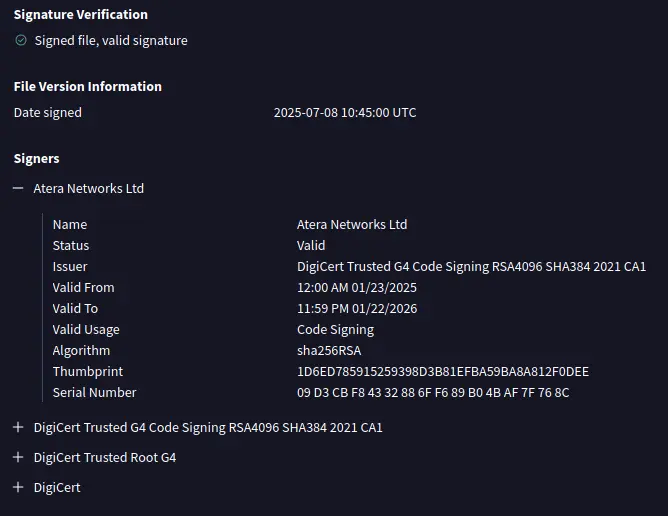Select the DigiCert signer label

click(x=57, y=487)
